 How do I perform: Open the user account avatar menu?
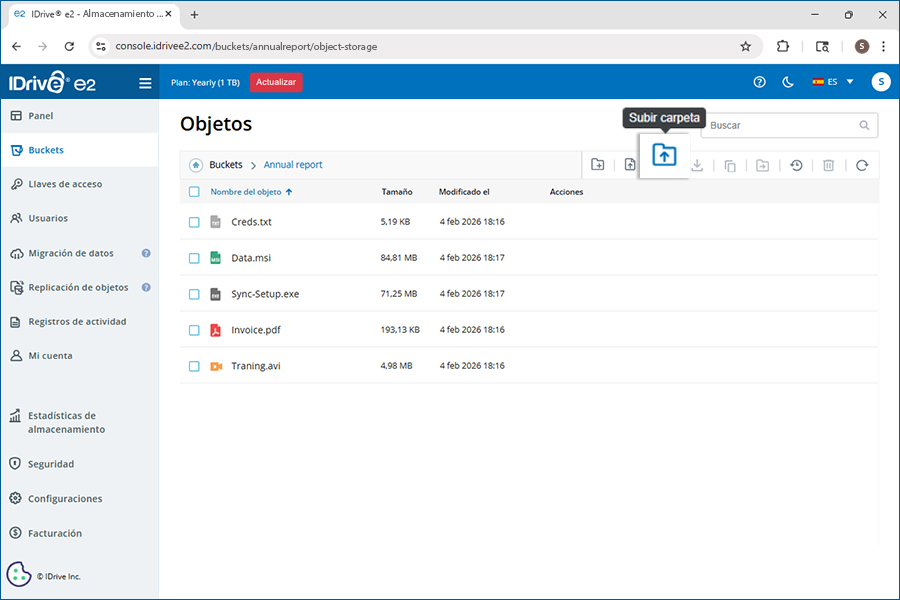[x=880, y=82]
